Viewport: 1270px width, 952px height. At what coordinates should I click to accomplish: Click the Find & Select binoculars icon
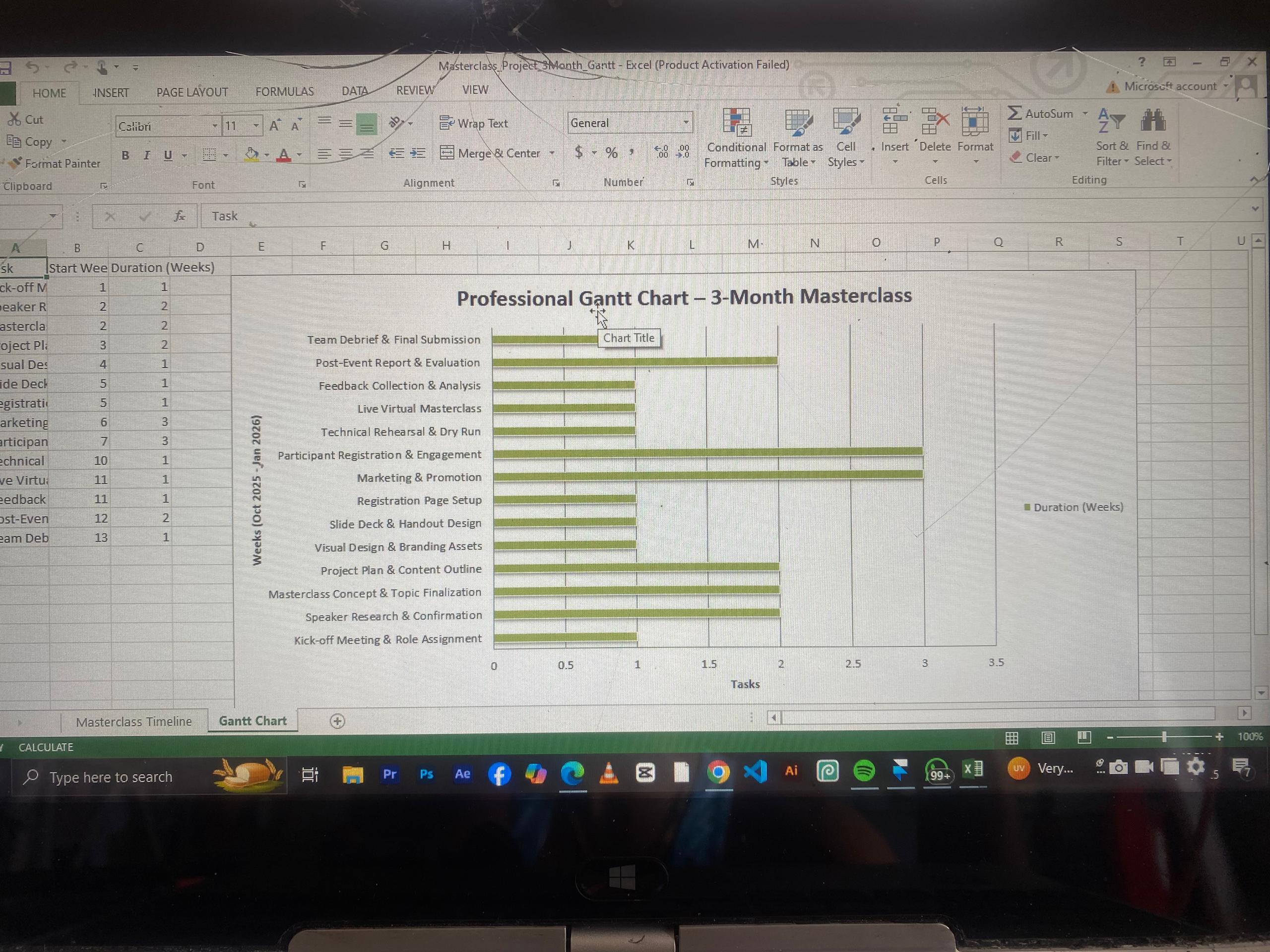click(x=1153, y=121)
